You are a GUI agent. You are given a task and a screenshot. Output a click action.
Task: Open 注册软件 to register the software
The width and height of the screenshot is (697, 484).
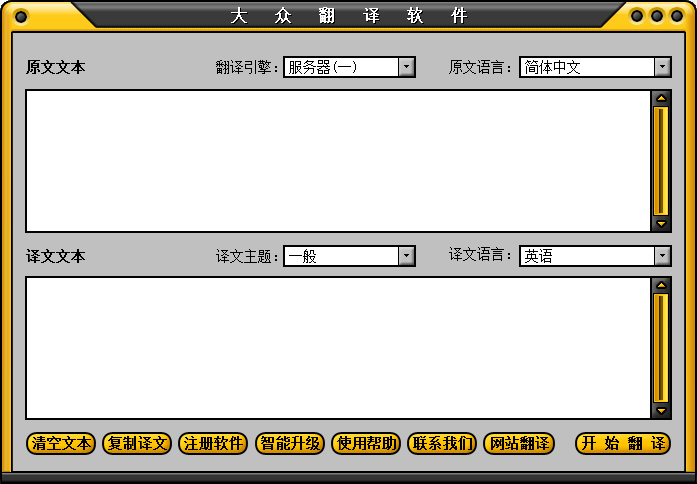[213, 444]
